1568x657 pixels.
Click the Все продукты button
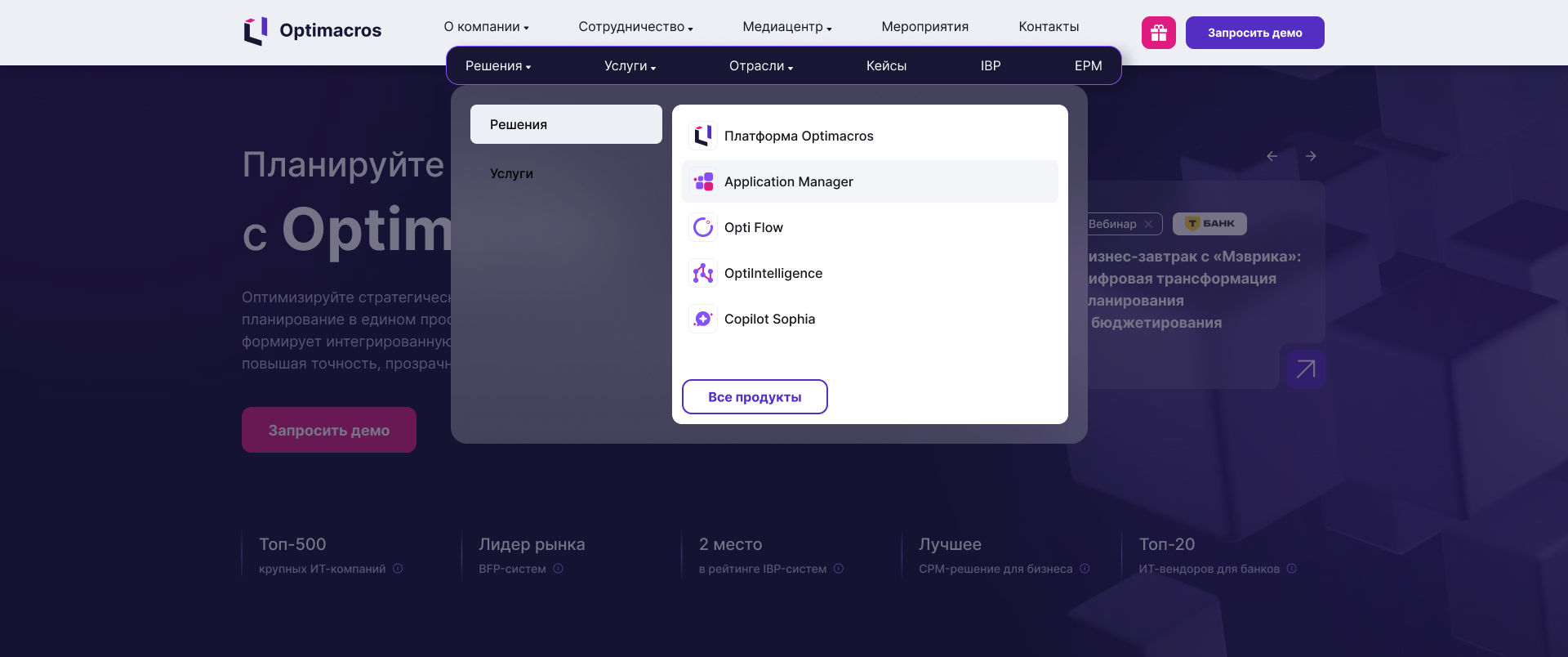tap(755, 397)
